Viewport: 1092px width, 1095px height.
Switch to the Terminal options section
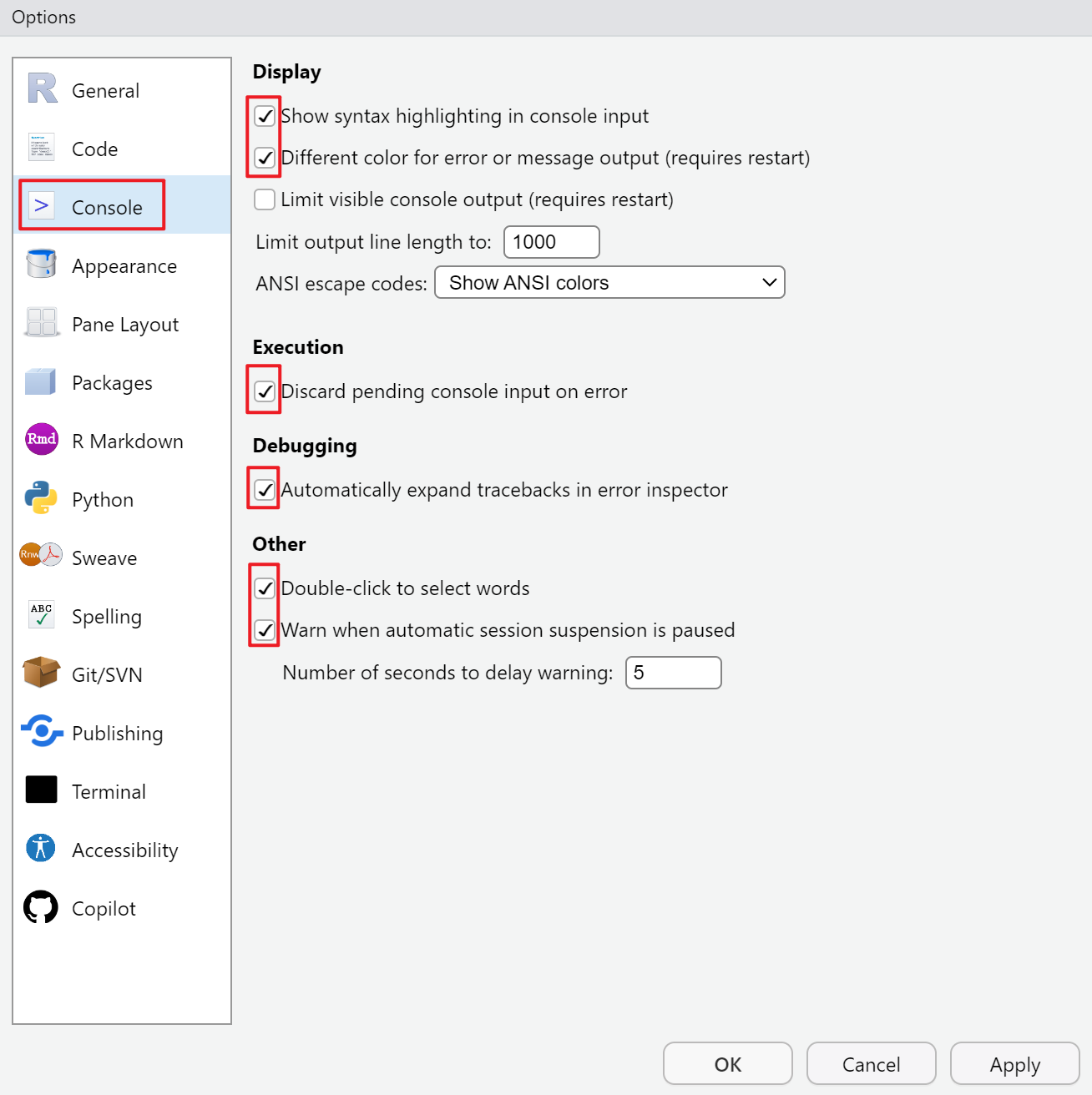(109, 791)
